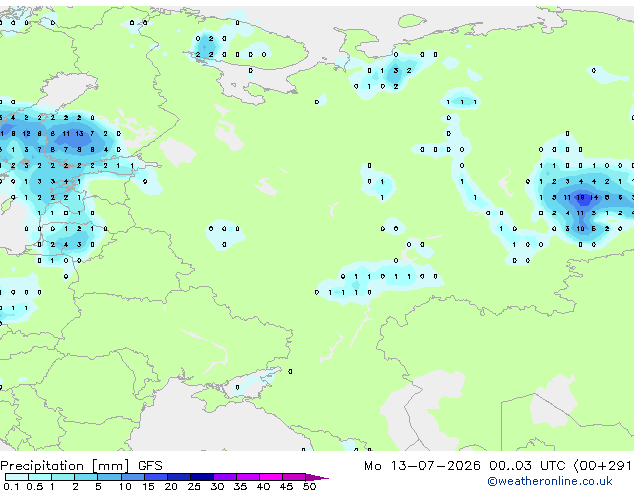Click the 'Precipitation [mm] GFS' title text
Image resolution: width=634 pixels, height=490 pixels.
coord(81,466)
